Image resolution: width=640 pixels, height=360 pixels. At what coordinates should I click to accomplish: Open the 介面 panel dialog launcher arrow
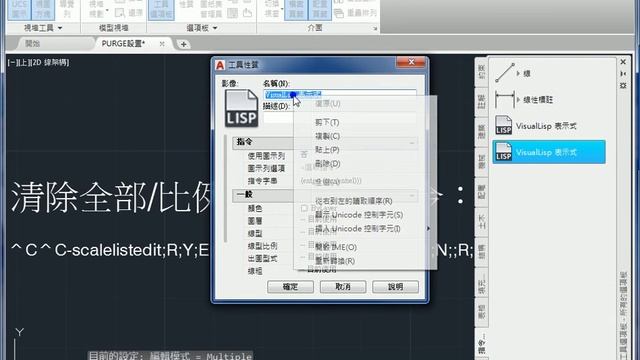point(375,29)
